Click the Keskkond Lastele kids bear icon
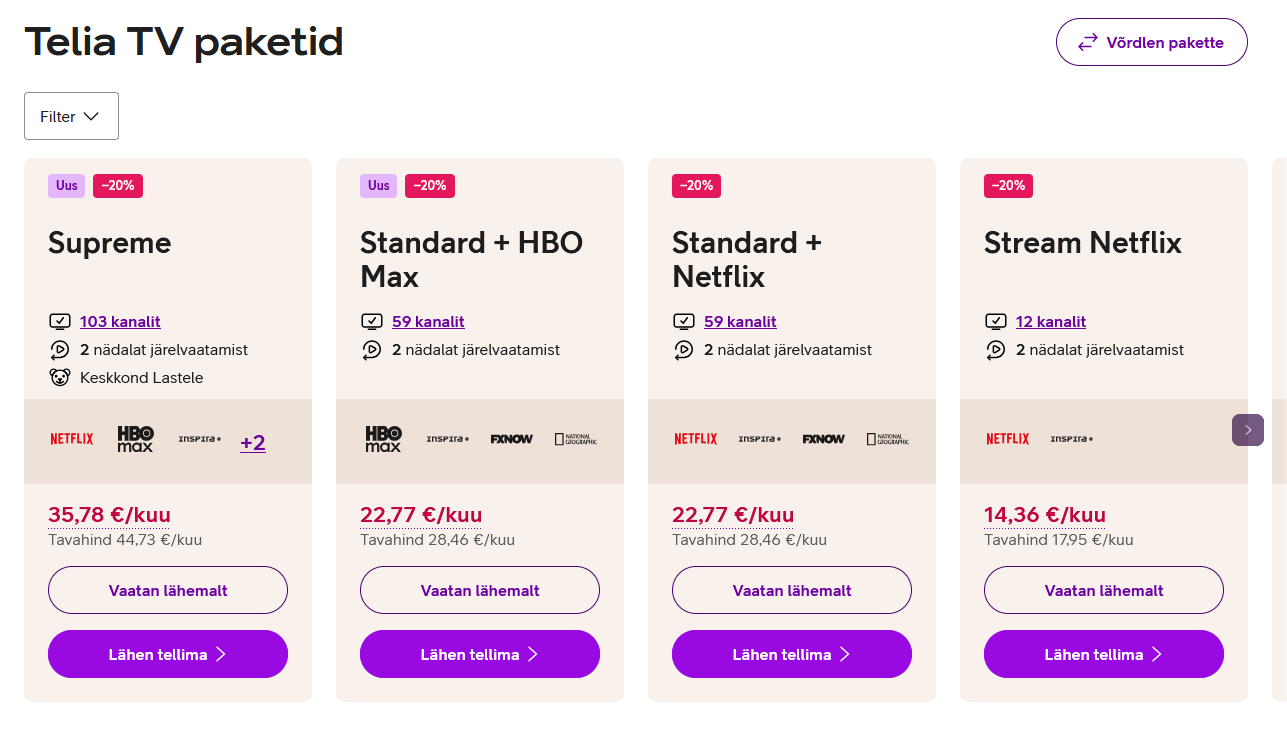This screenshot has width=1287, height=751. (60, 378)
